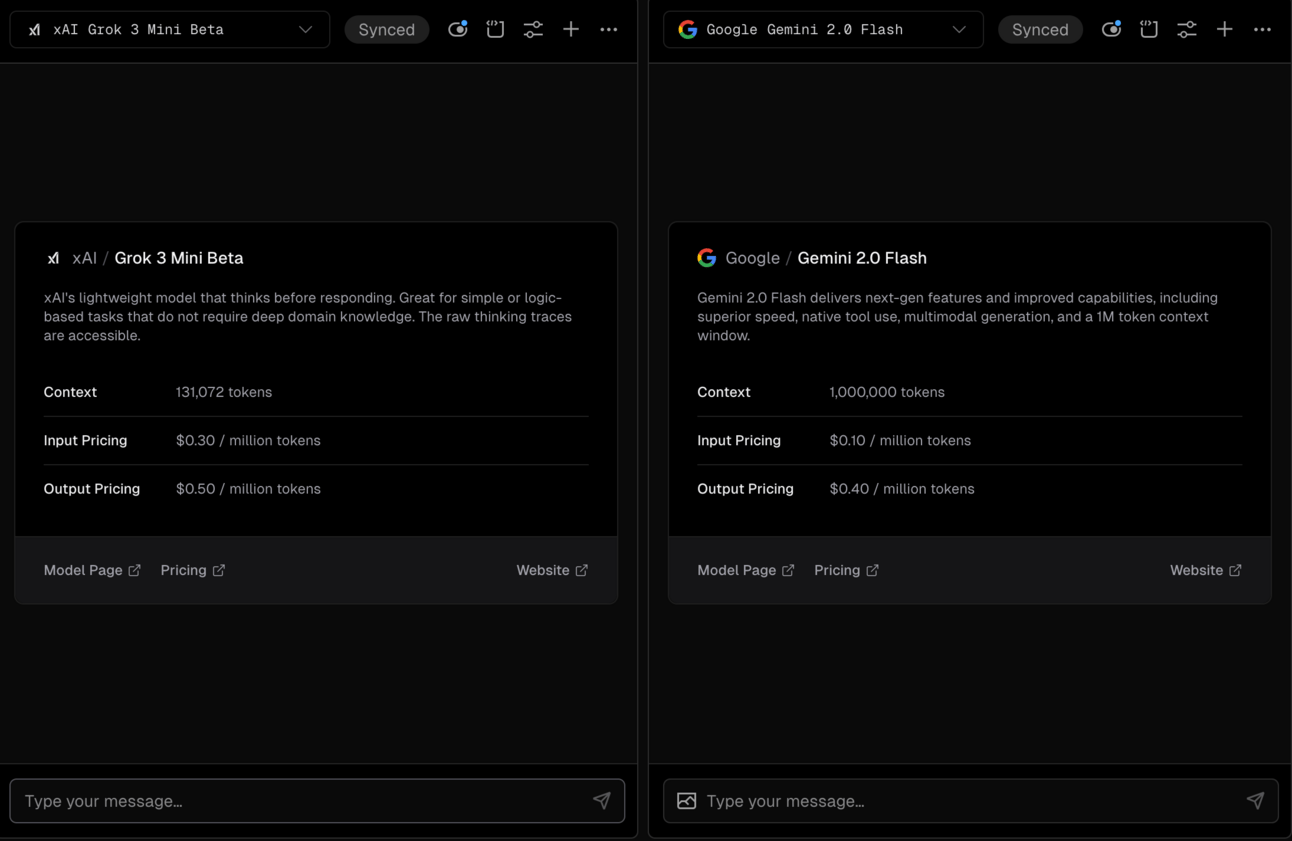This screenshot has height=841, width=1292.
Task: Open settings sliders icon in Grok panel
Action: point(533,30)
